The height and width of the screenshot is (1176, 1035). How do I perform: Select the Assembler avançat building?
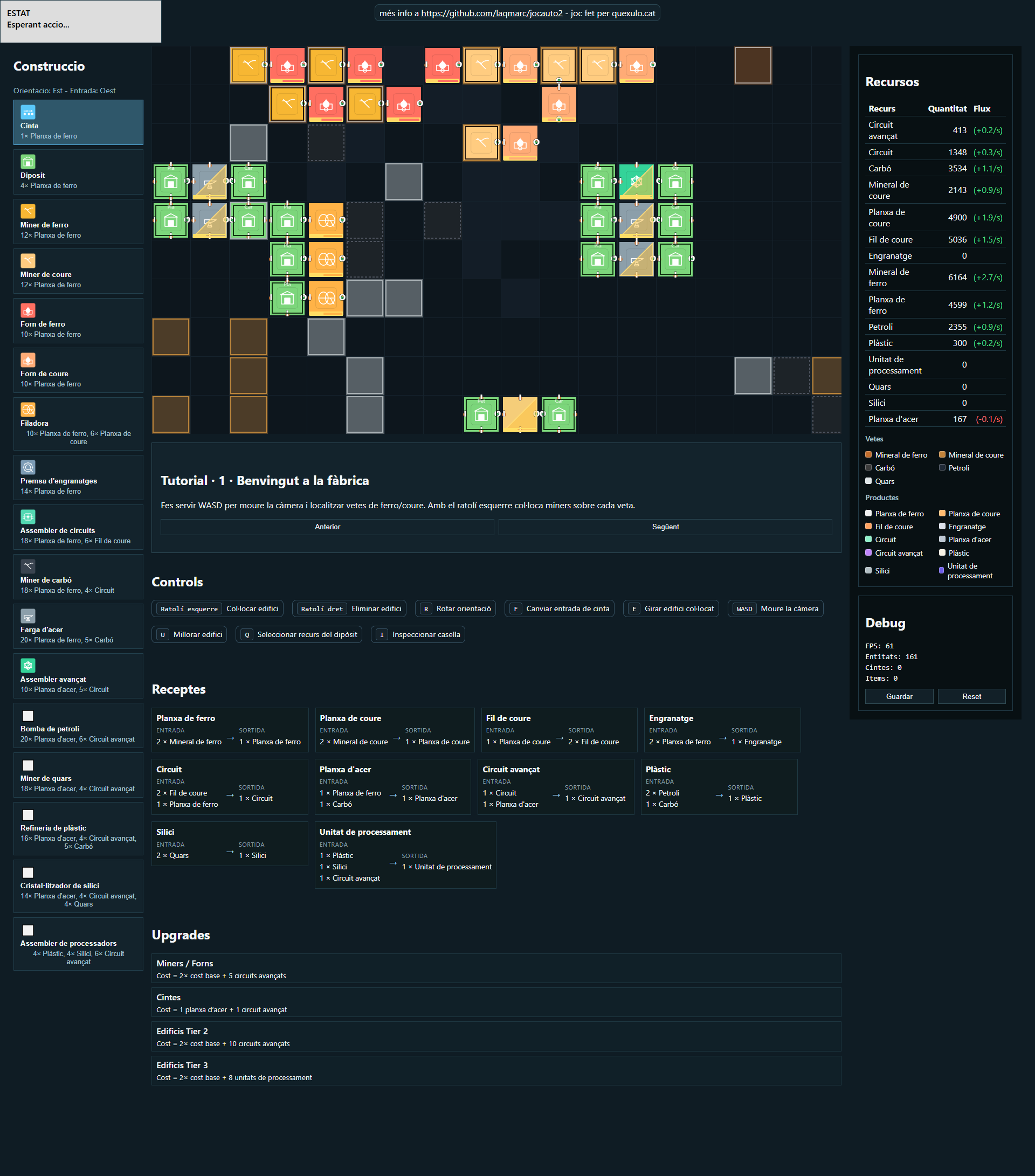(78, 675)
